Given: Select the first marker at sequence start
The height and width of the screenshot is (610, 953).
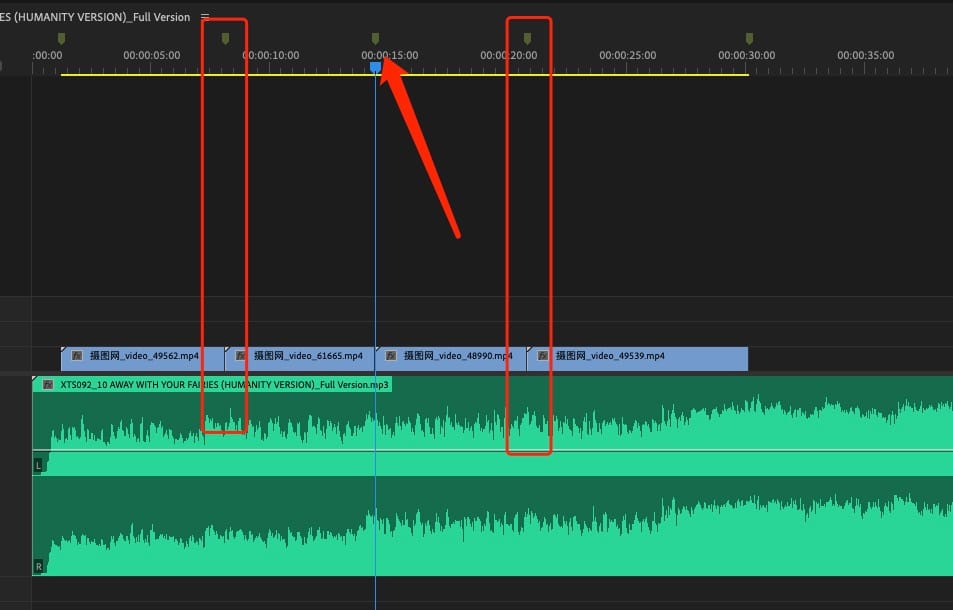Looking at the screenshot, I should tap(61, 38).
